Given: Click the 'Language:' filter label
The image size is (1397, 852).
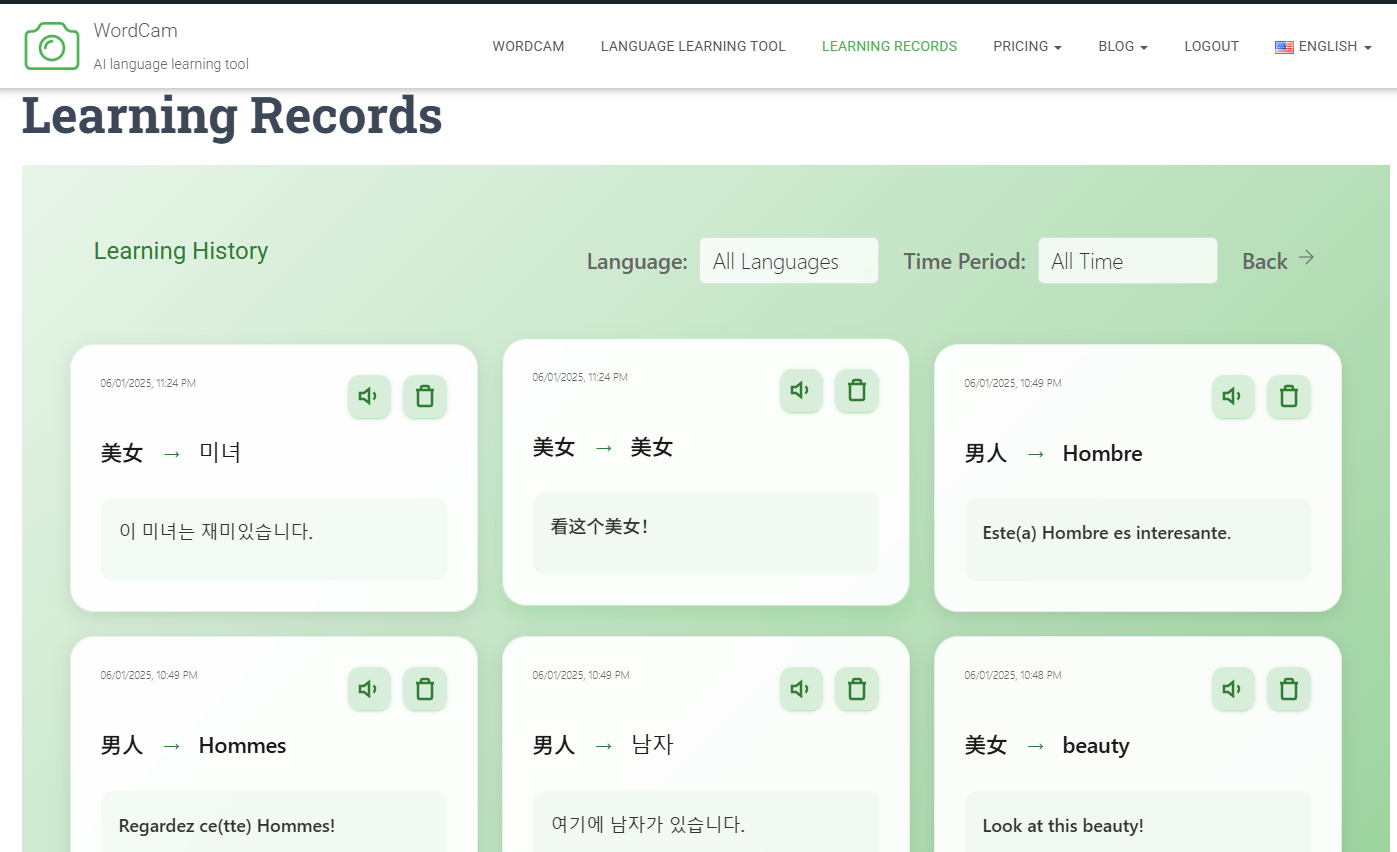Looking at the screenshot, I should 637,262.
